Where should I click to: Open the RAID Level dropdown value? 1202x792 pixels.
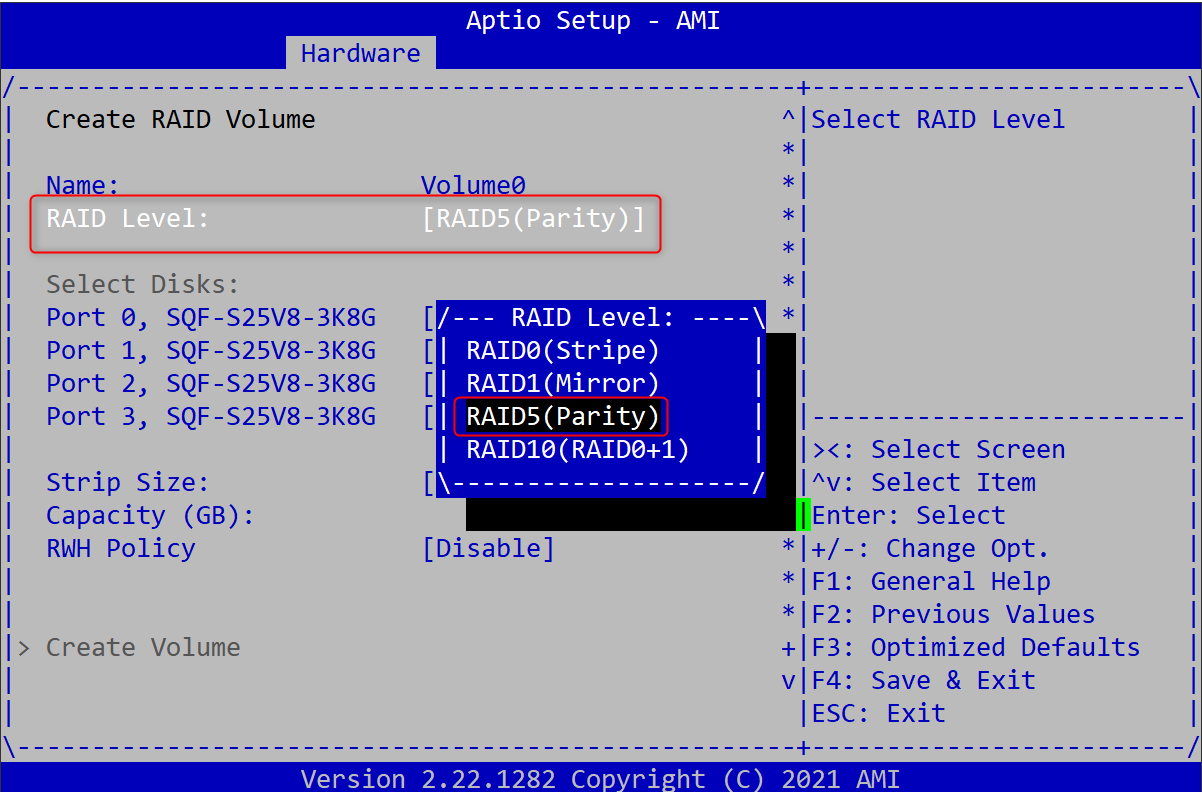pos(533,219)
